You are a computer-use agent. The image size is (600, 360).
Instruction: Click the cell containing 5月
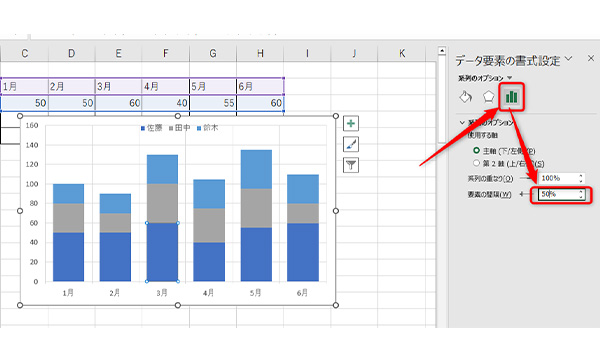coord(213,86)
